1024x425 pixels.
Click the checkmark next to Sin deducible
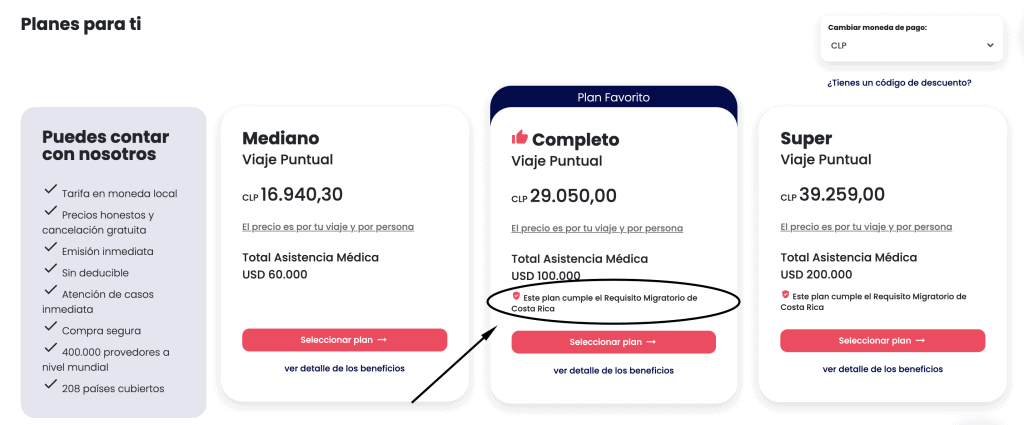click(x=50, y=268)
